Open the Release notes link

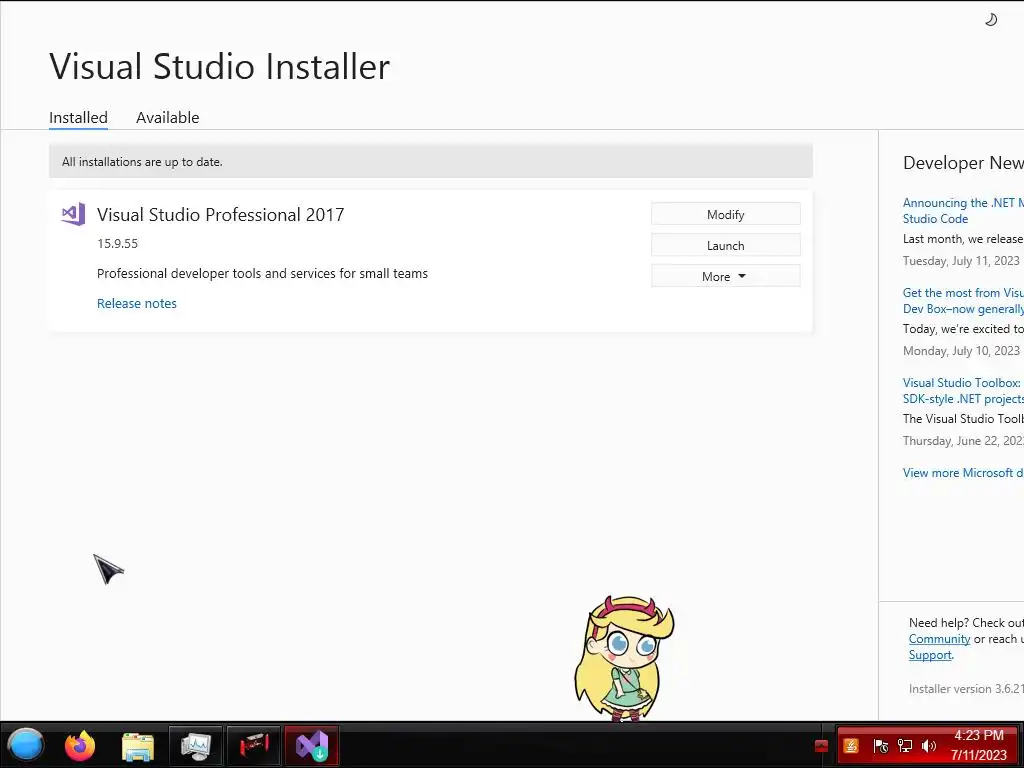pyautogui.click(x=136, y=303)
